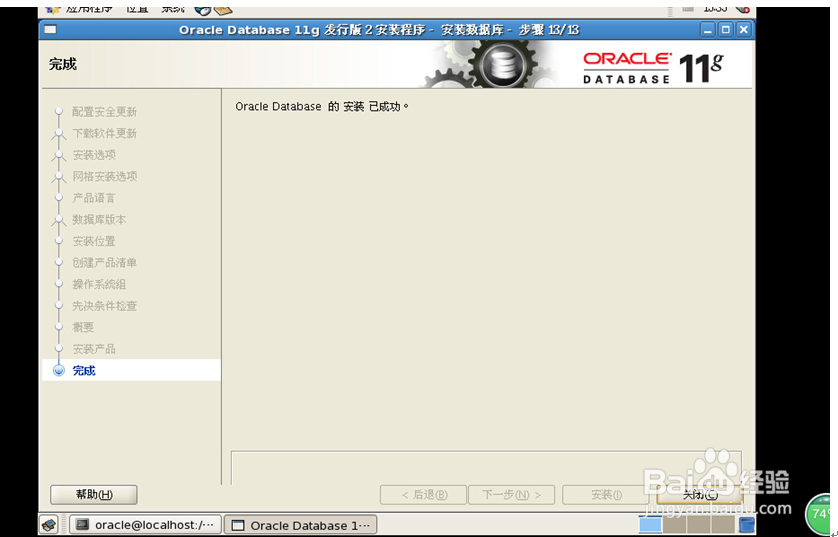Select the 下载软件更新 step
This screenshot has width=838, height=537.
(x=105, y=133)
